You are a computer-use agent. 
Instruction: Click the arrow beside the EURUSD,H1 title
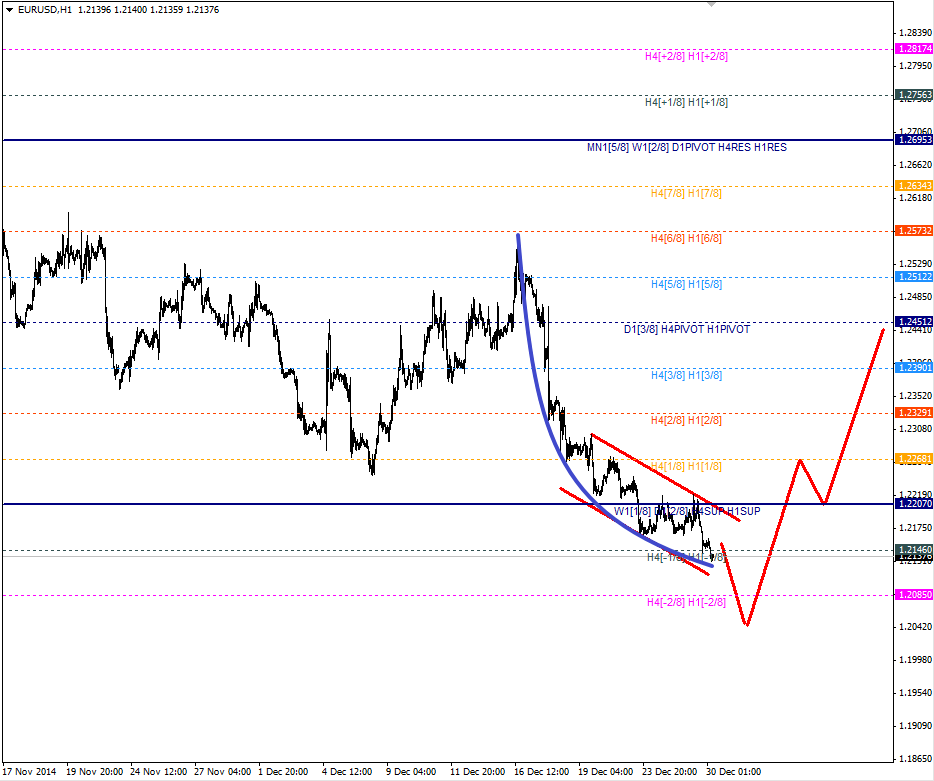click(x=10, y=9)
